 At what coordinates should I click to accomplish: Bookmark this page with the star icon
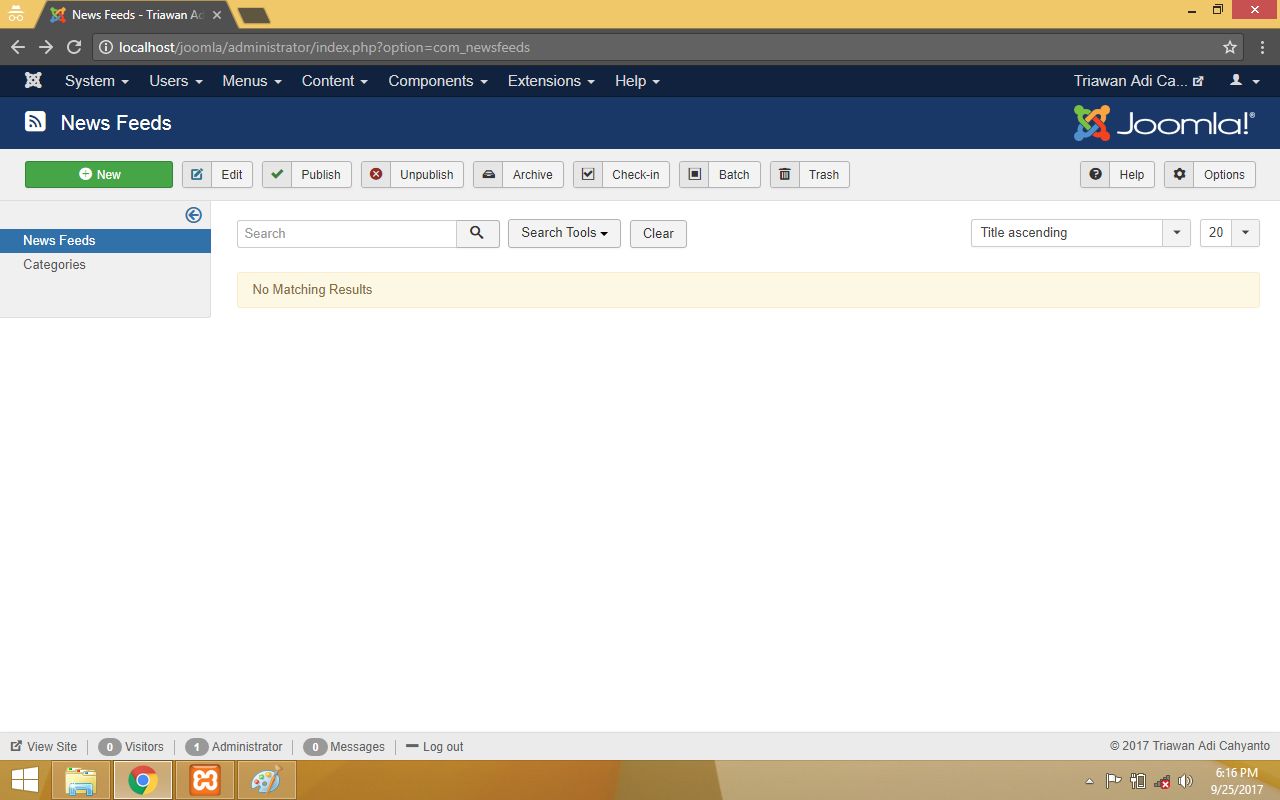coord(1230,47)
